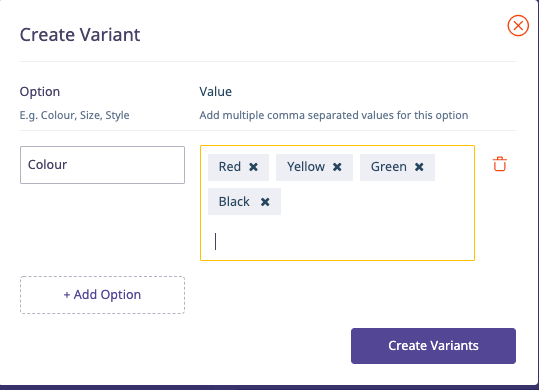Select the Red tag label
This screenshot has height=390, width=539.
tap(230, 167)
